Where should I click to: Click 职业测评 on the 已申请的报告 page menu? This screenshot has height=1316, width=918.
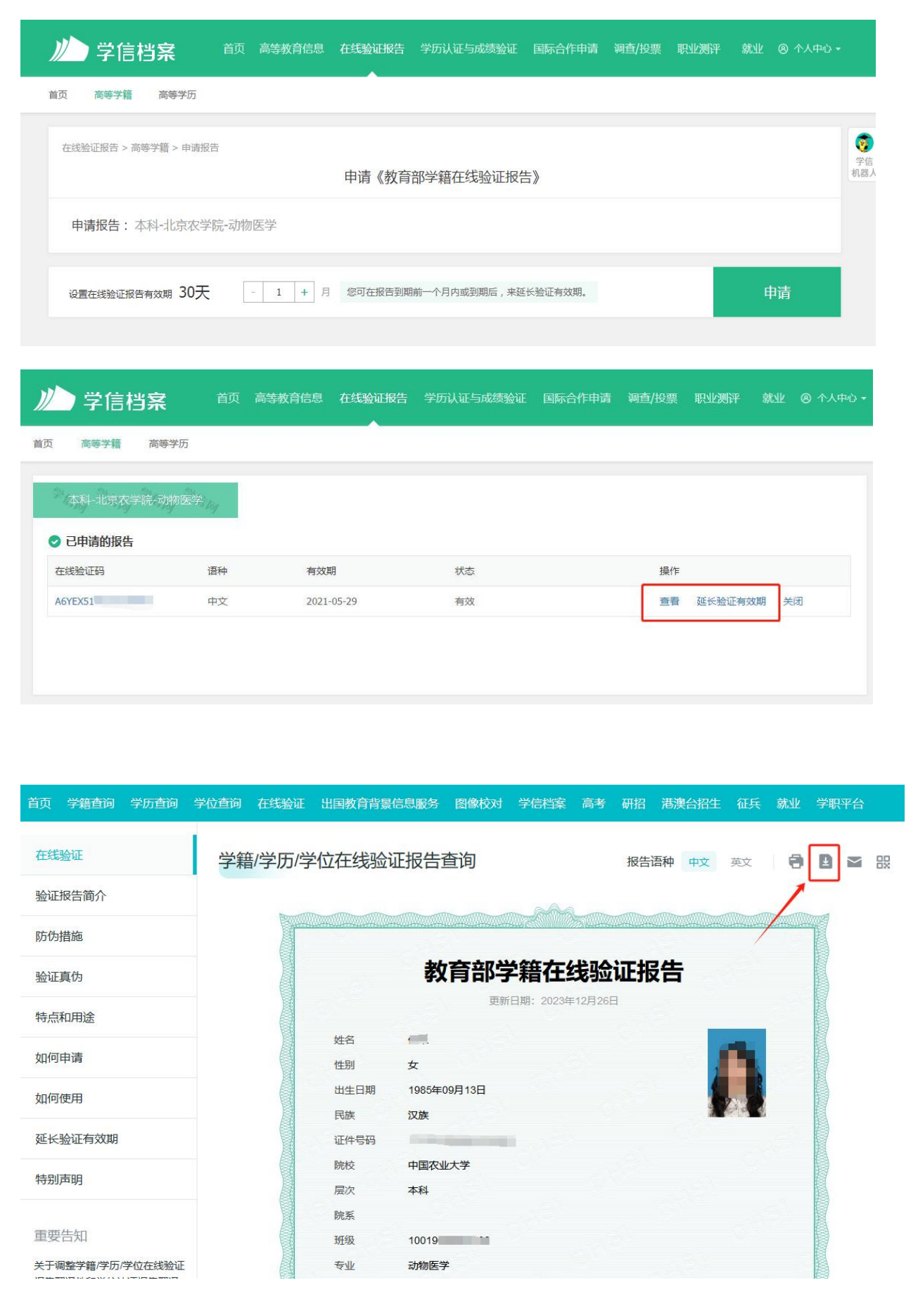click(x=717, y=398)
